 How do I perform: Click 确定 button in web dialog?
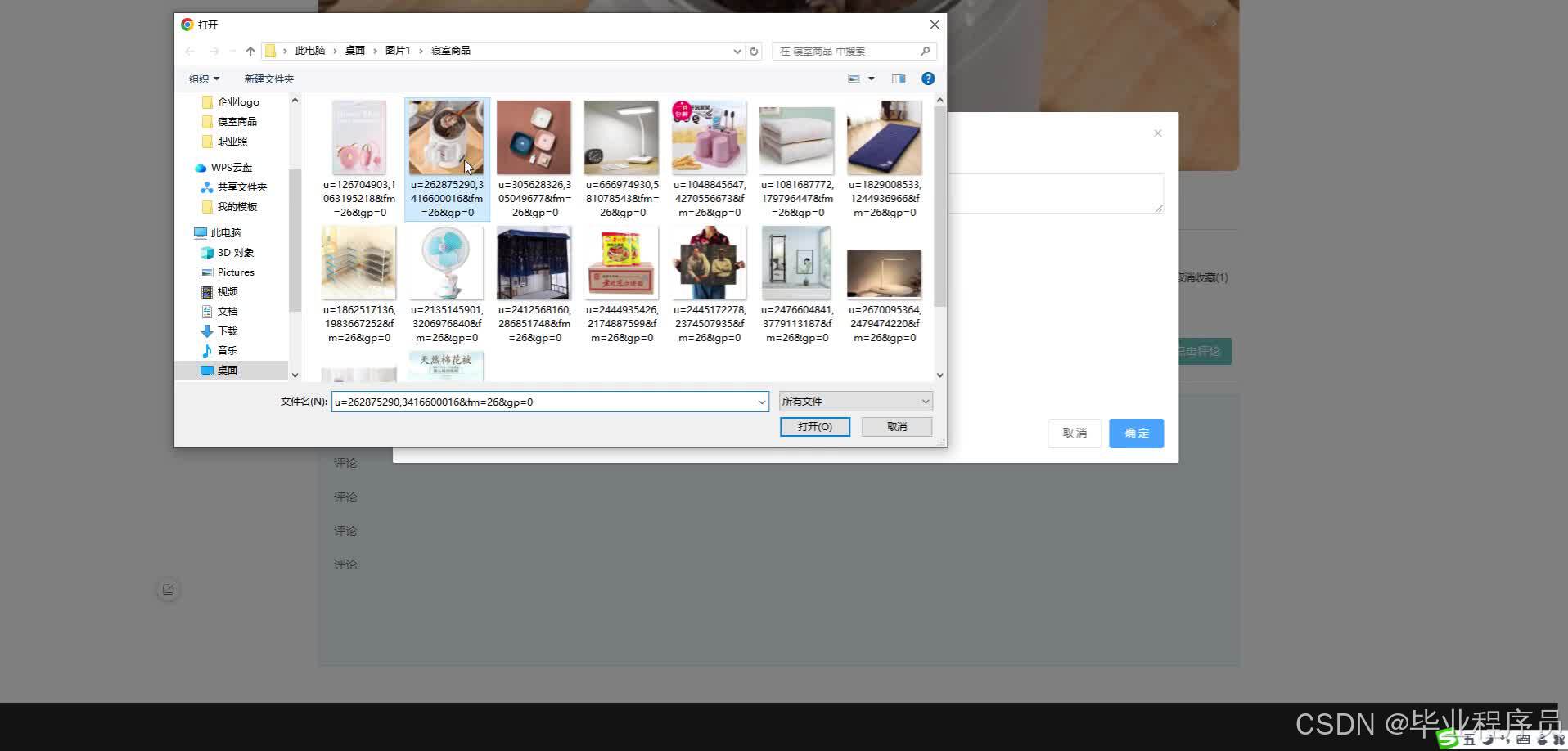click(1137, 433)
